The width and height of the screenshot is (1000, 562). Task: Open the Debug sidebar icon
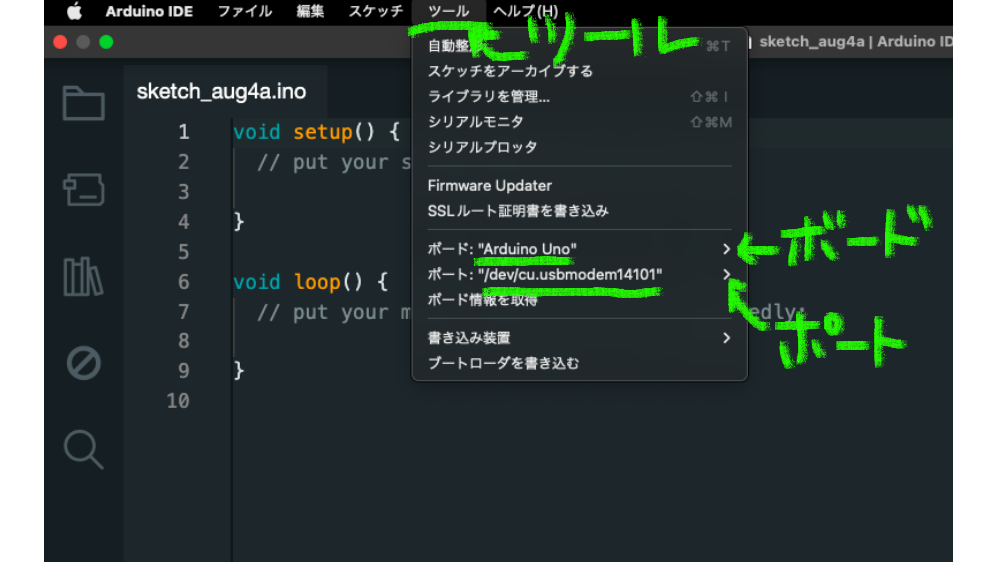coord(84,364)
